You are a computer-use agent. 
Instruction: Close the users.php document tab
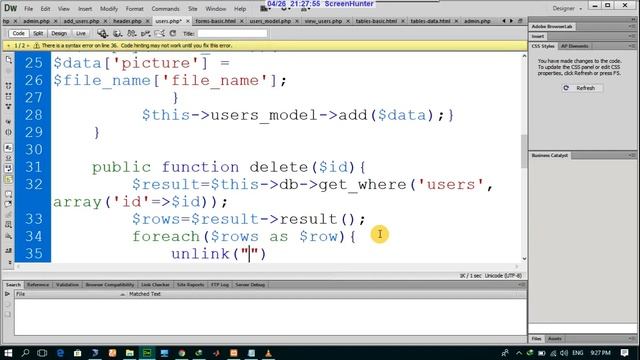tap(188, 21)
